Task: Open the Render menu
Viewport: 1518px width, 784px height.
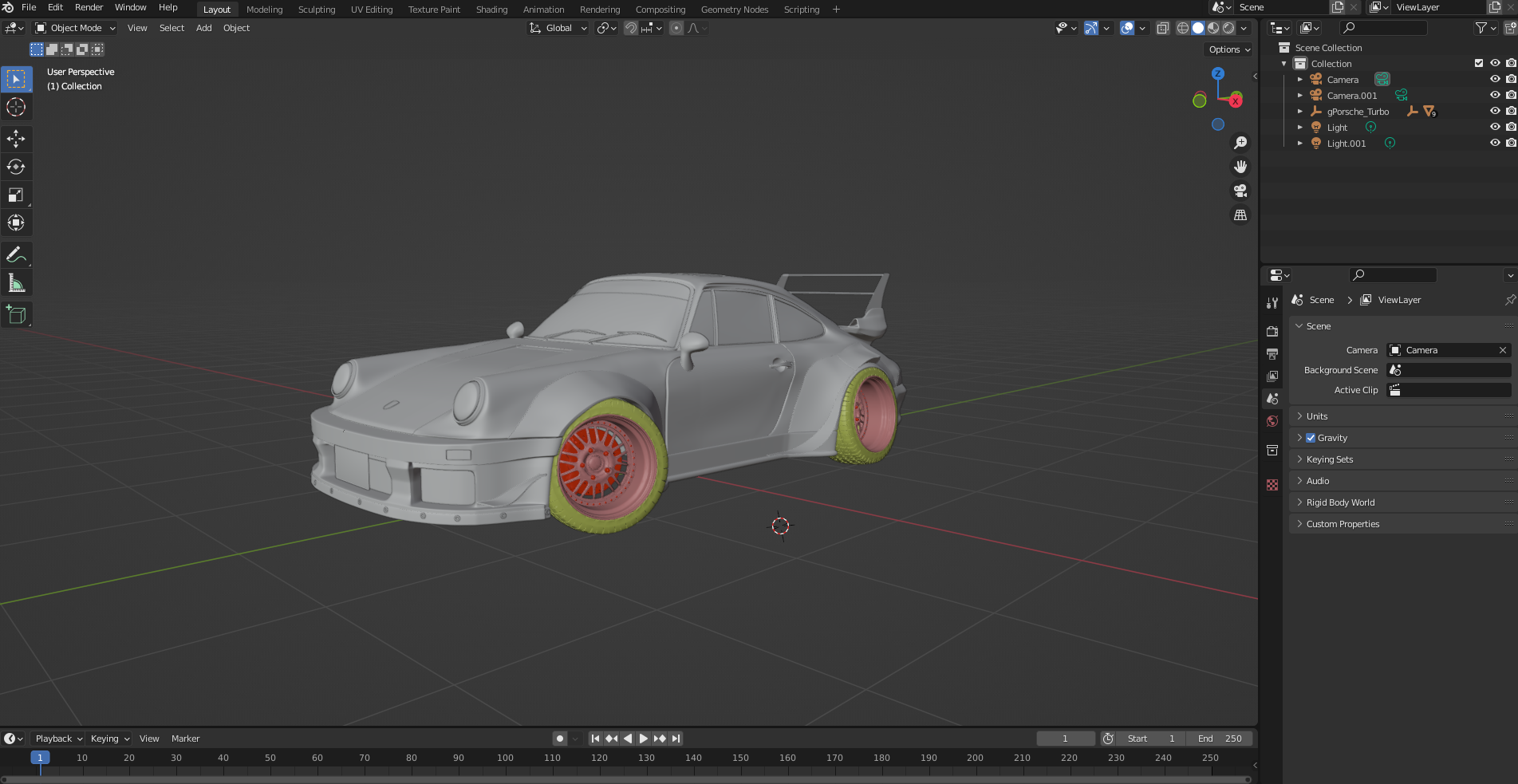Action: click(x=89, y=7)
